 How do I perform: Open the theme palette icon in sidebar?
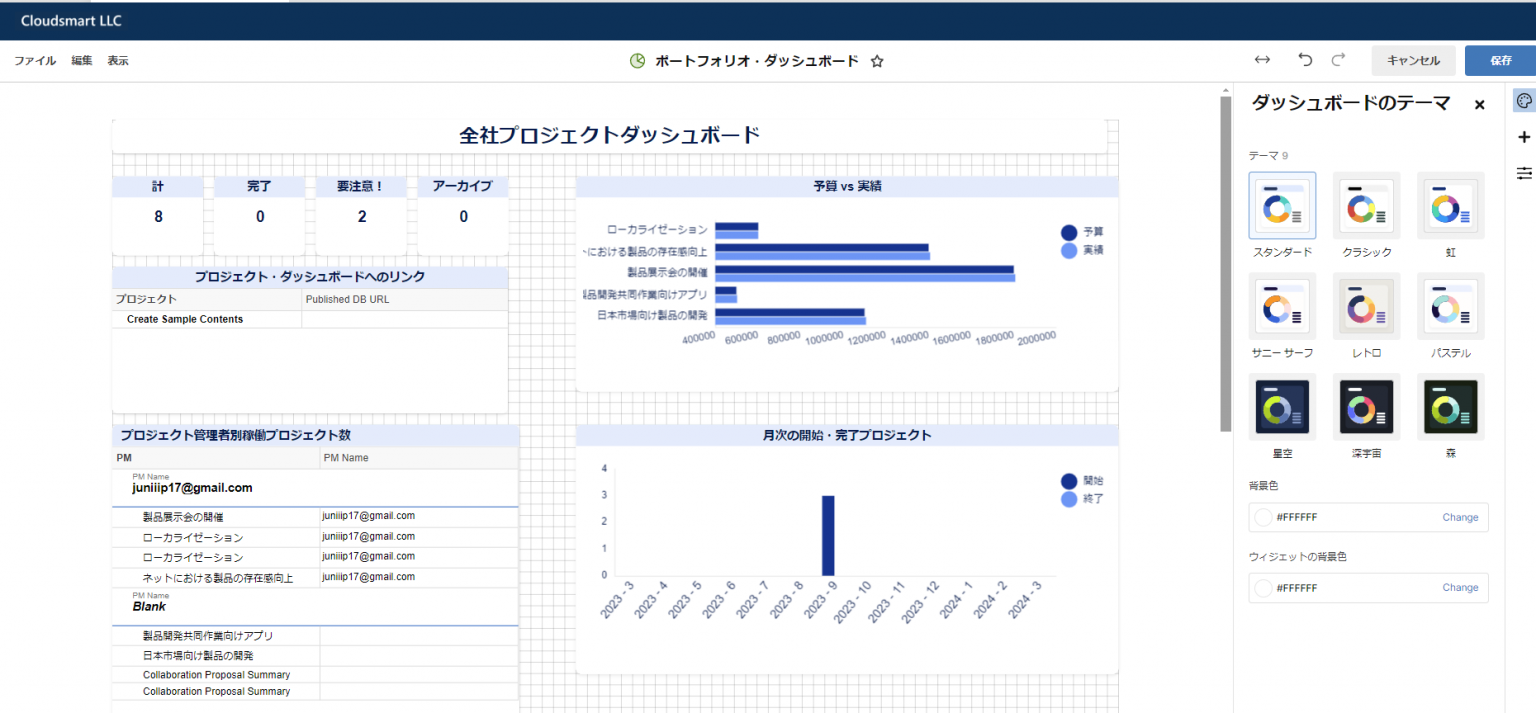pyautogui.click(x=1524, y=101)
